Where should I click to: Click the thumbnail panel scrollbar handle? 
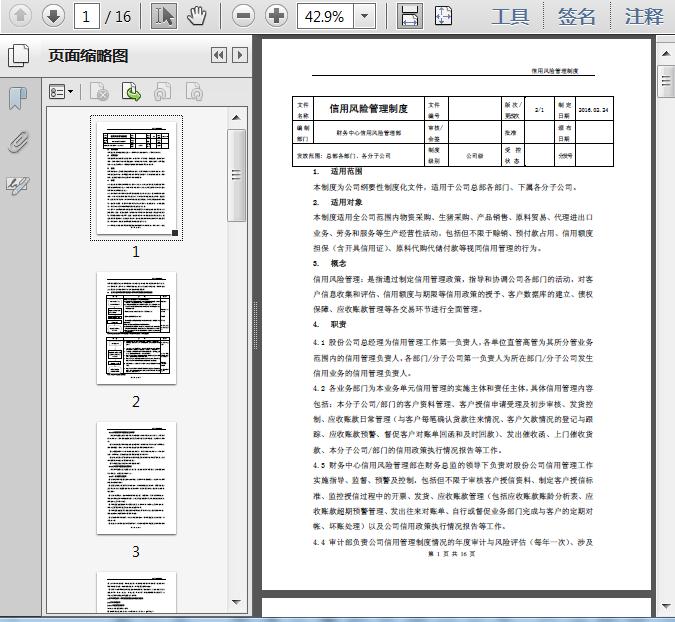coord(236,175)
